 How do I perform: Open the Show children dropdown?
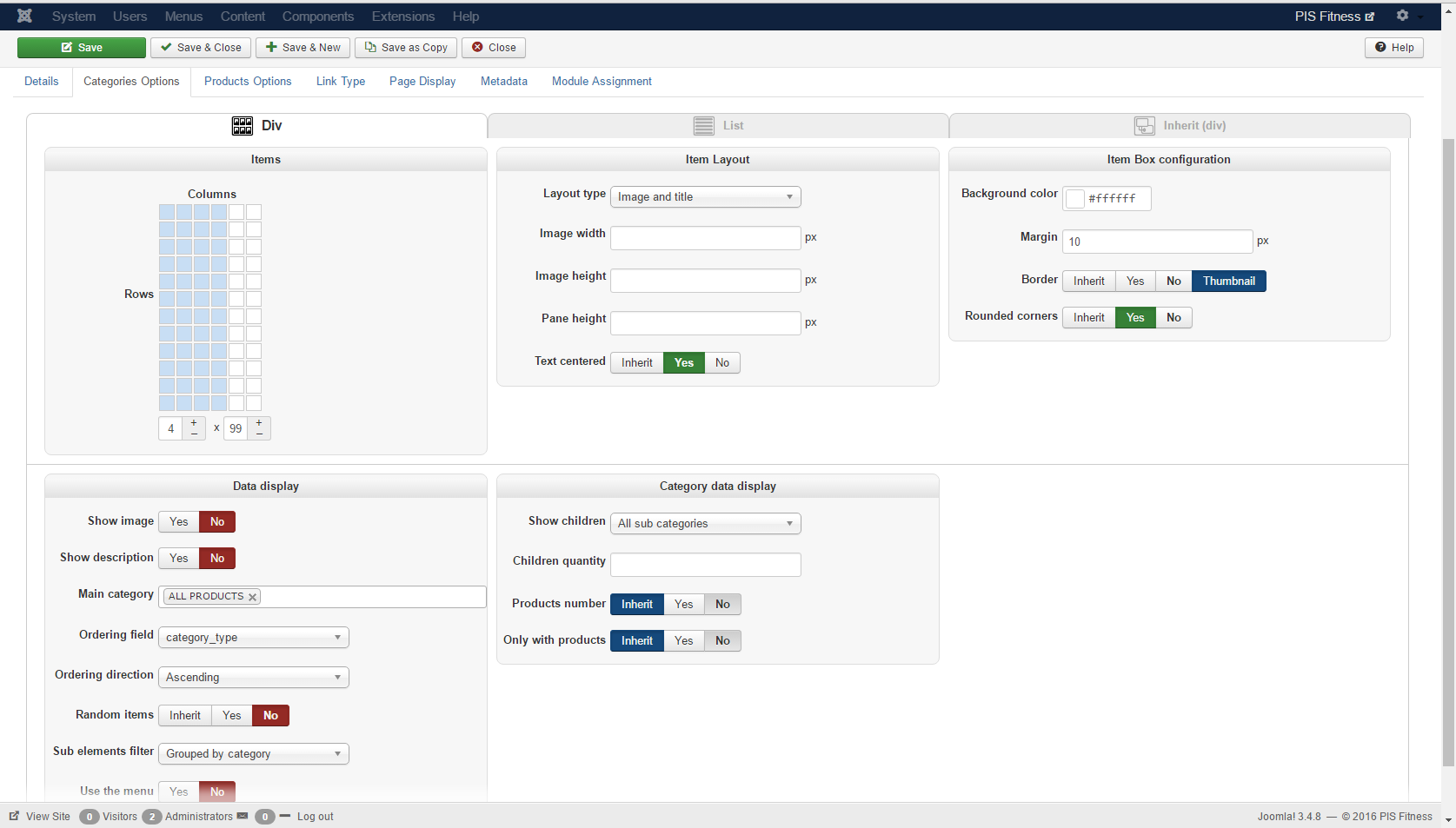(x=705, y=524)
